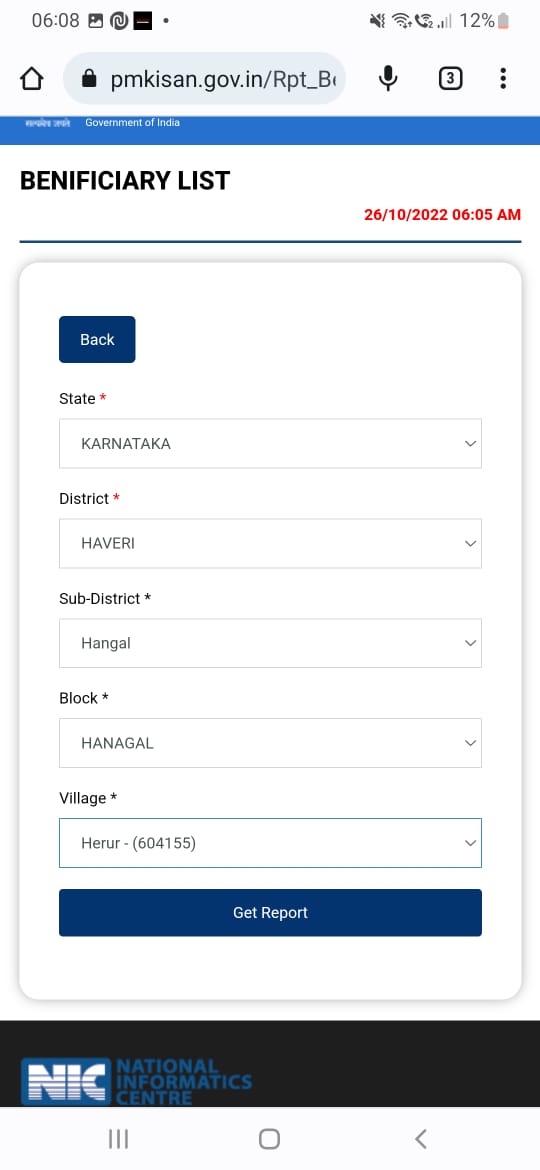540x1170 pixels.
Task: Expand the Village dropdown showing Herur
Action: (270, 843)
